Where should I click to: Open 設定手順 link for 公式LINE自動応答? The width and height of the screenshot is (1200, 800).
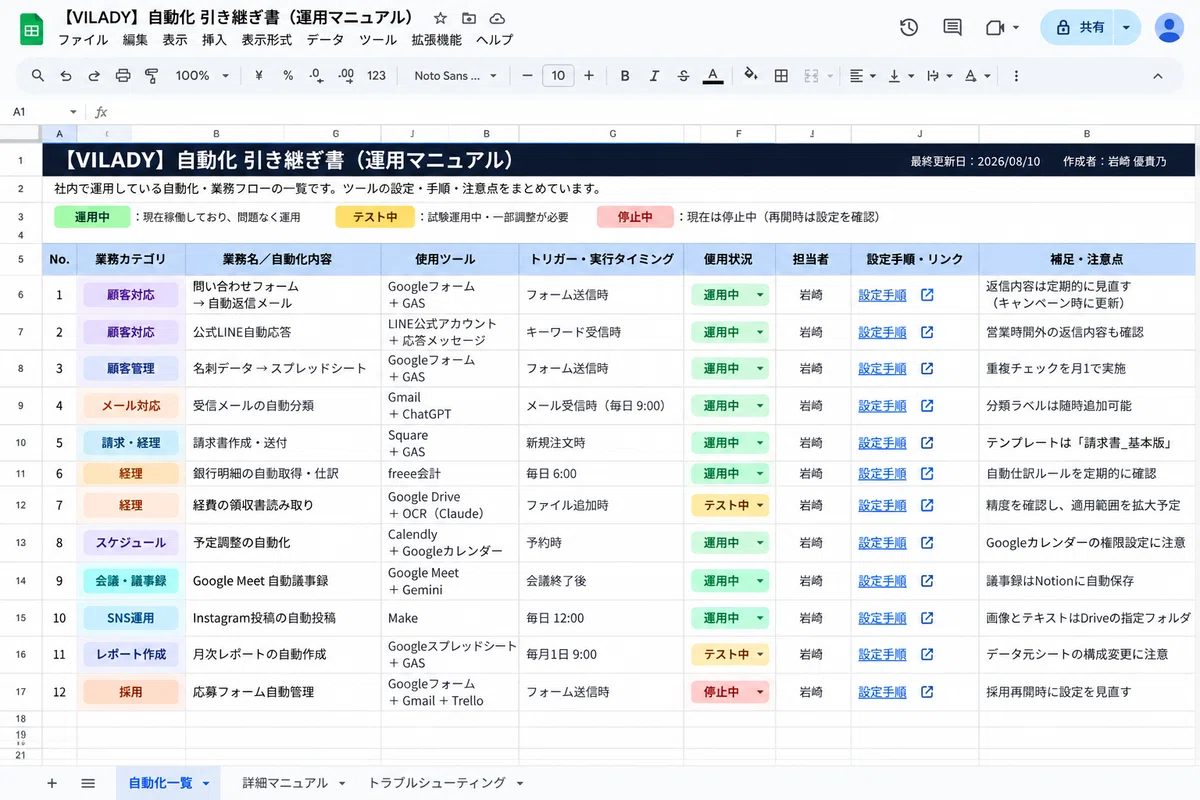point(882,332)
